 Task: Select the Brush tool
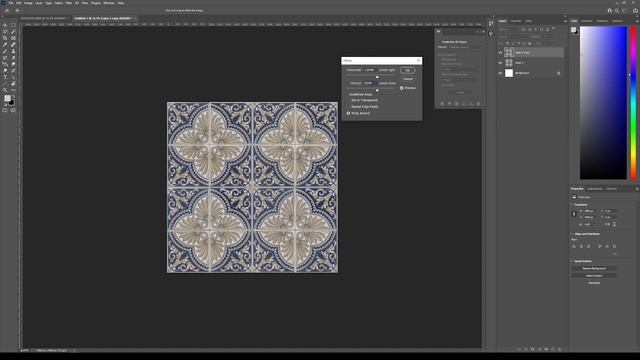[x=5, y=51]
